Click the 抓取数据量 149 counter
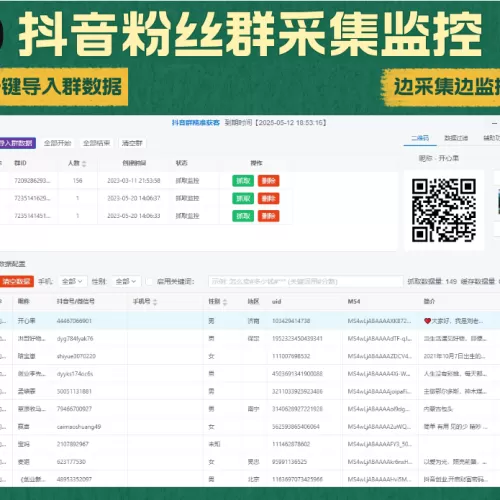The image size is (500, 500). coord(432,282)
